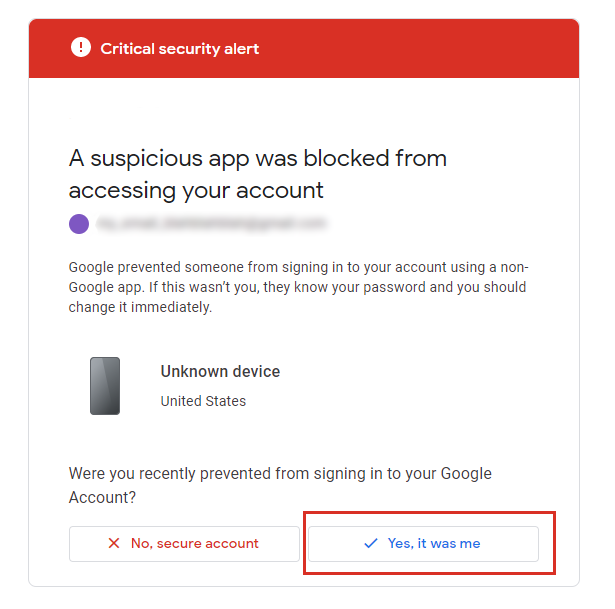Click the "Critical security alert" header title
The height and width of the screenshot is (609, 615).
(180, 48)
